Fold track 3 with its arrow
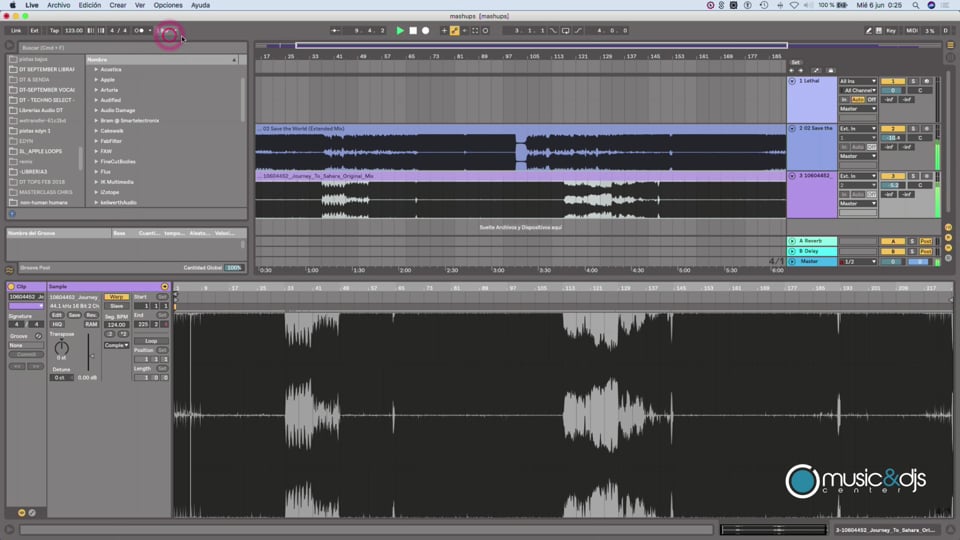The height and width of the screenshot is (540, 960). pos(792,176)
